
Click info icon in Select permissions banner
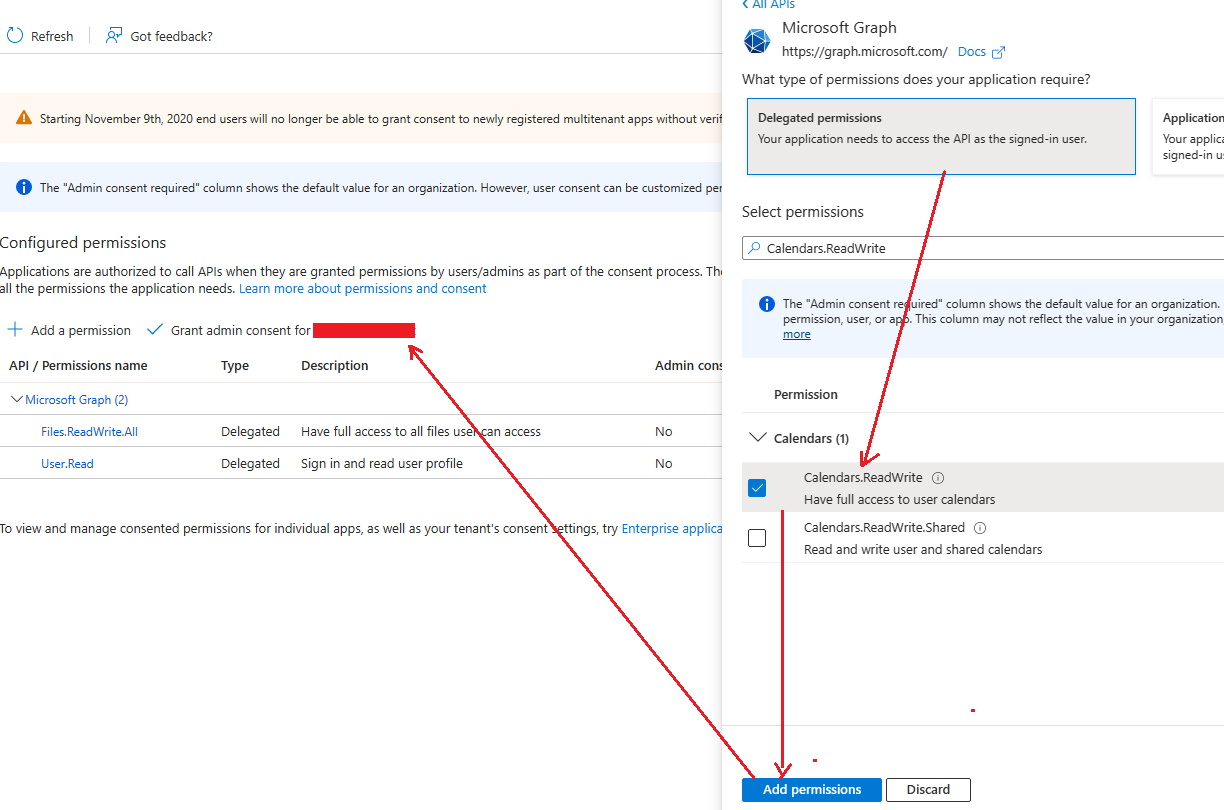[x=767, y=304]
